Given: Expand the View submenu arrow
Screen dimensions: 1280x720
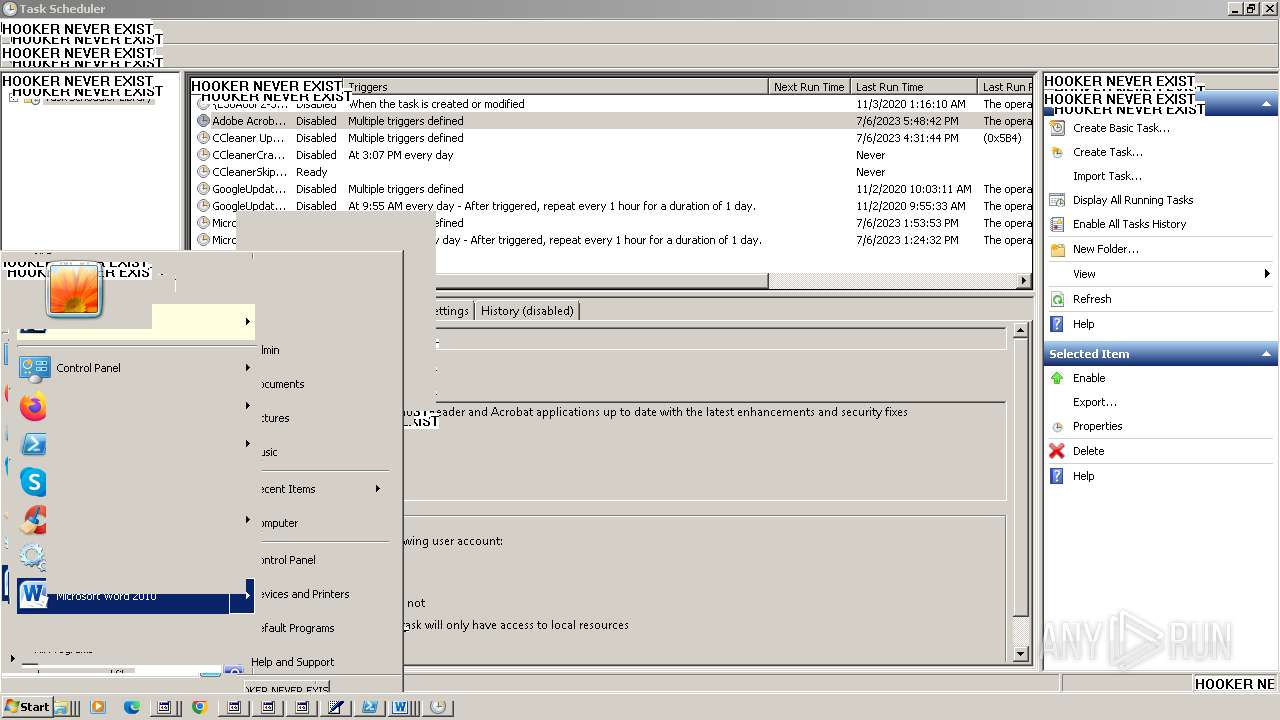Looking at the screenshot, I should 1267,274.
